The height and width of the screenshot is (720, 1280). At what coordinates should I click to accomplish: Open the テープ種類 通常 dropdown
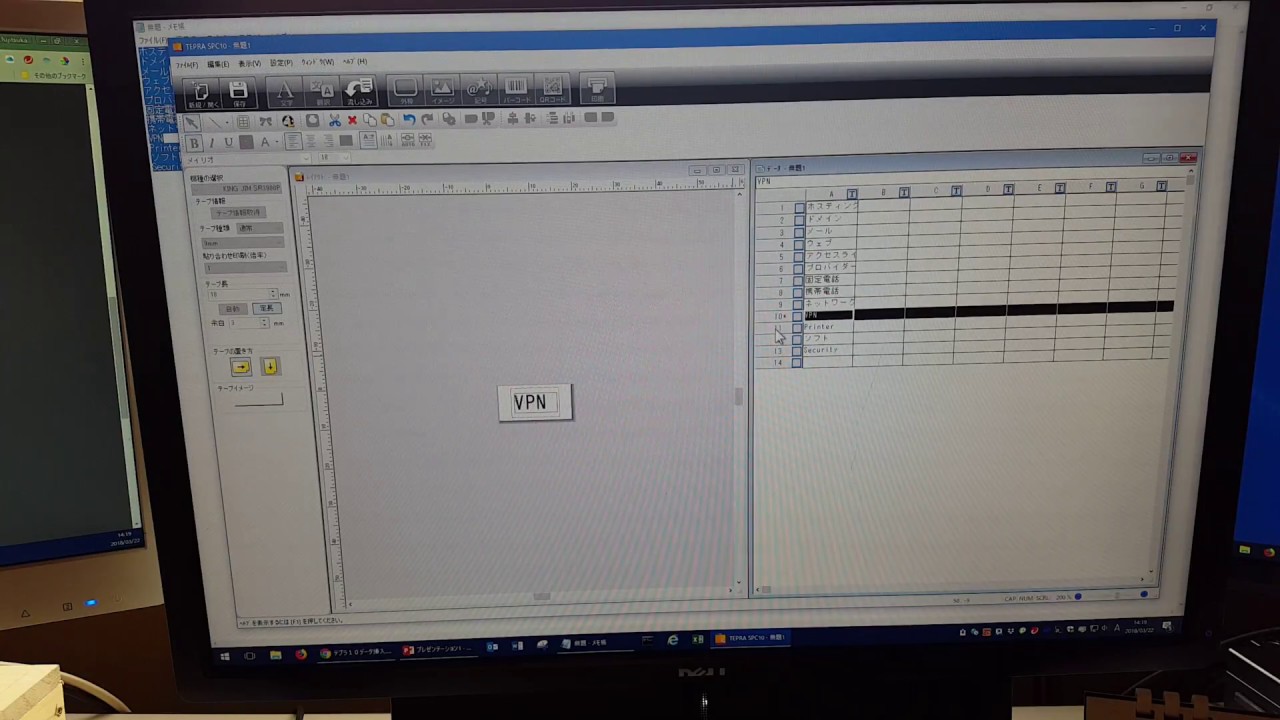tap(261, 228)
